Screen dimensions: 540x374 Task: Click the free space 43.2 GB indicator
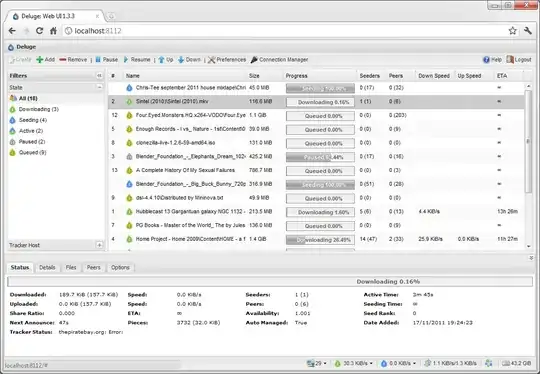[x=516, y=363]
